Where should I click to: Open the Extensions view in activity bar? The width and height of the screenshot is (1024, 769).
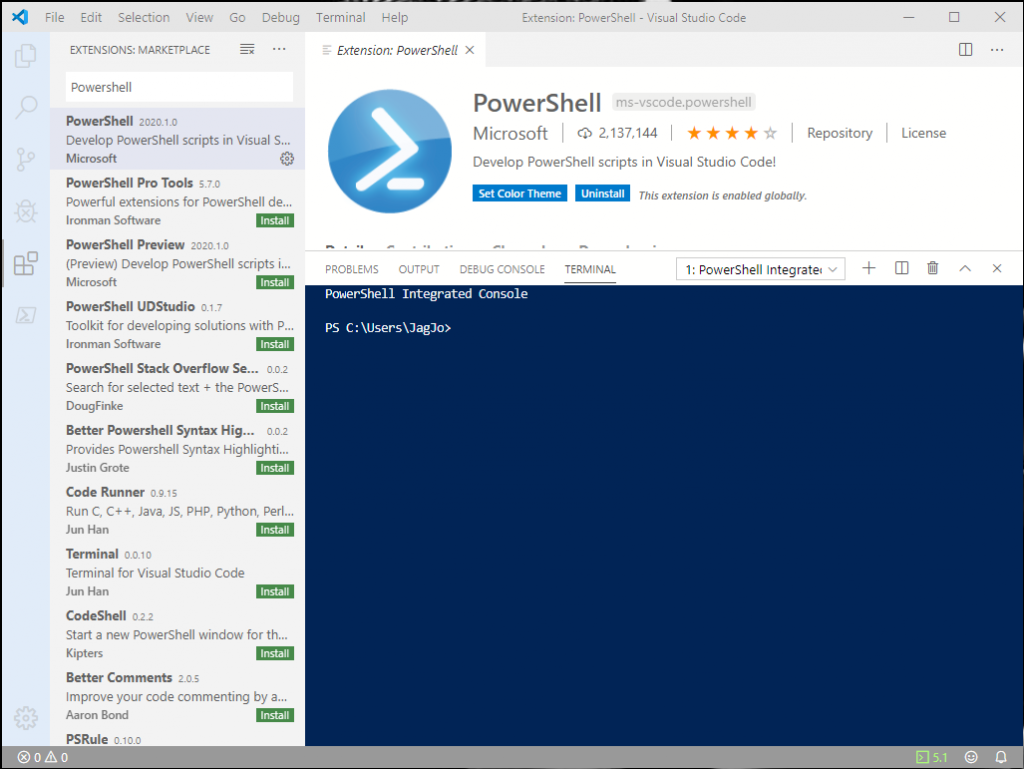click(x=25, y=263)
